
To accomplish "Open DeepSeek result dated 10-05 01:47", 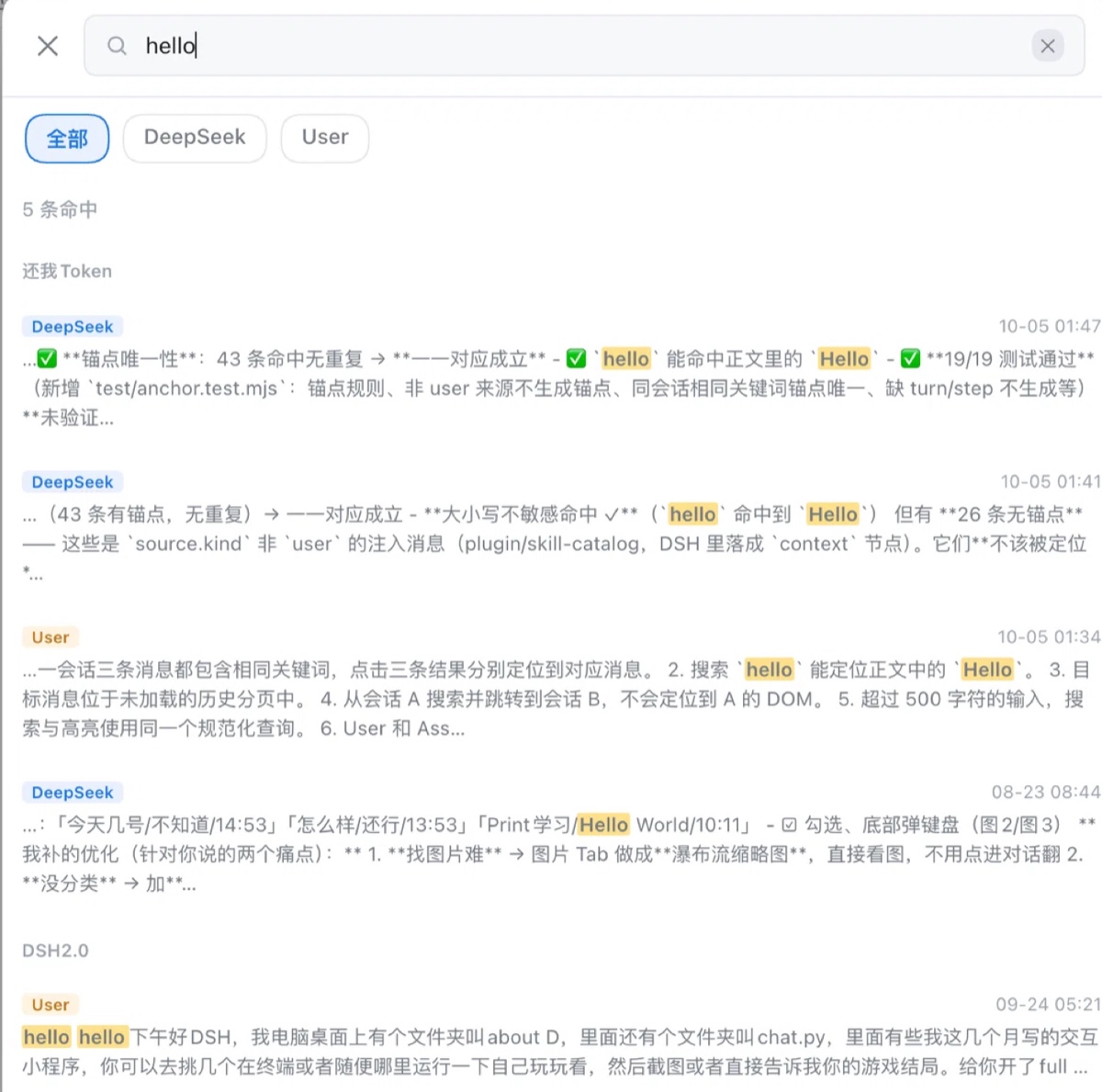I will (x=561, y=373).
